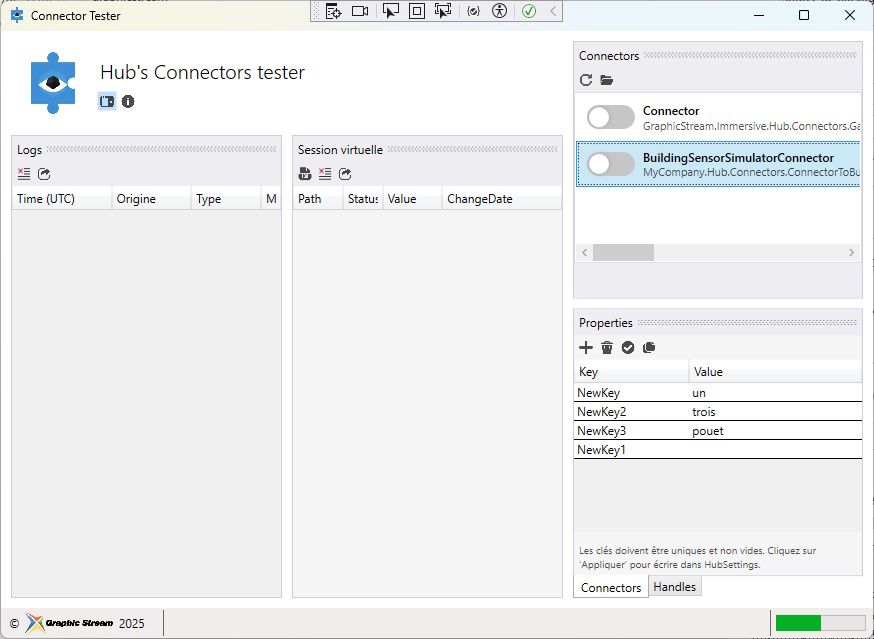Toggle the Connector switch on
The width and height of the screenshot is (874, 639).
click(x=611, y=117)
